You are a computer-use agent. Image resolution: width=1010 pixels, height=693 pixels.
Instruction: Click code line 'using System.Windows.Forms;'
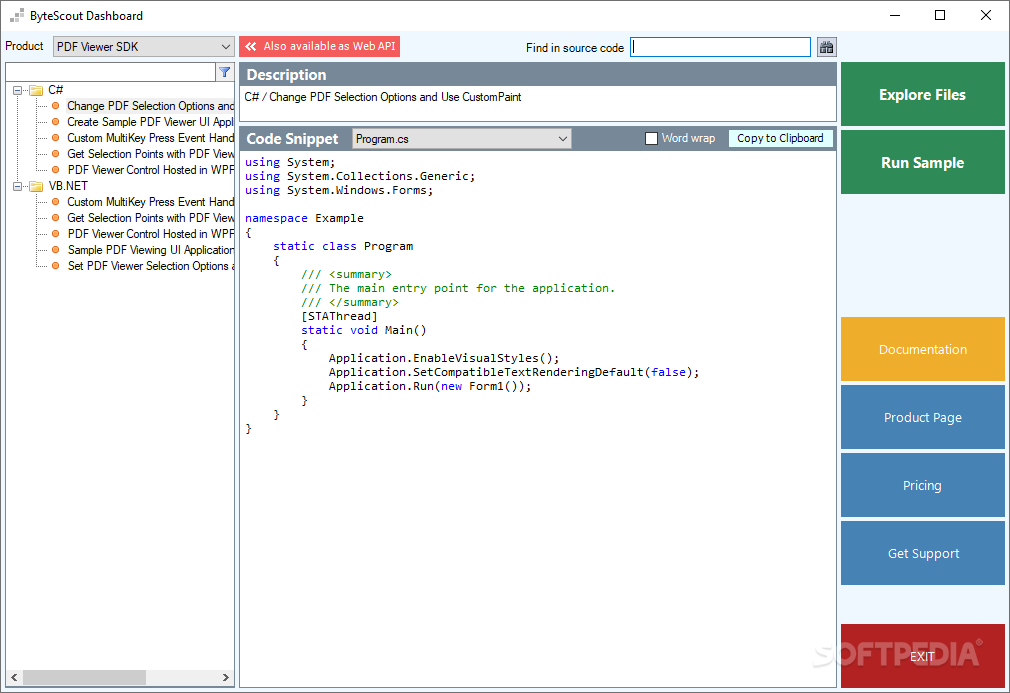click(x=339, y=191)
